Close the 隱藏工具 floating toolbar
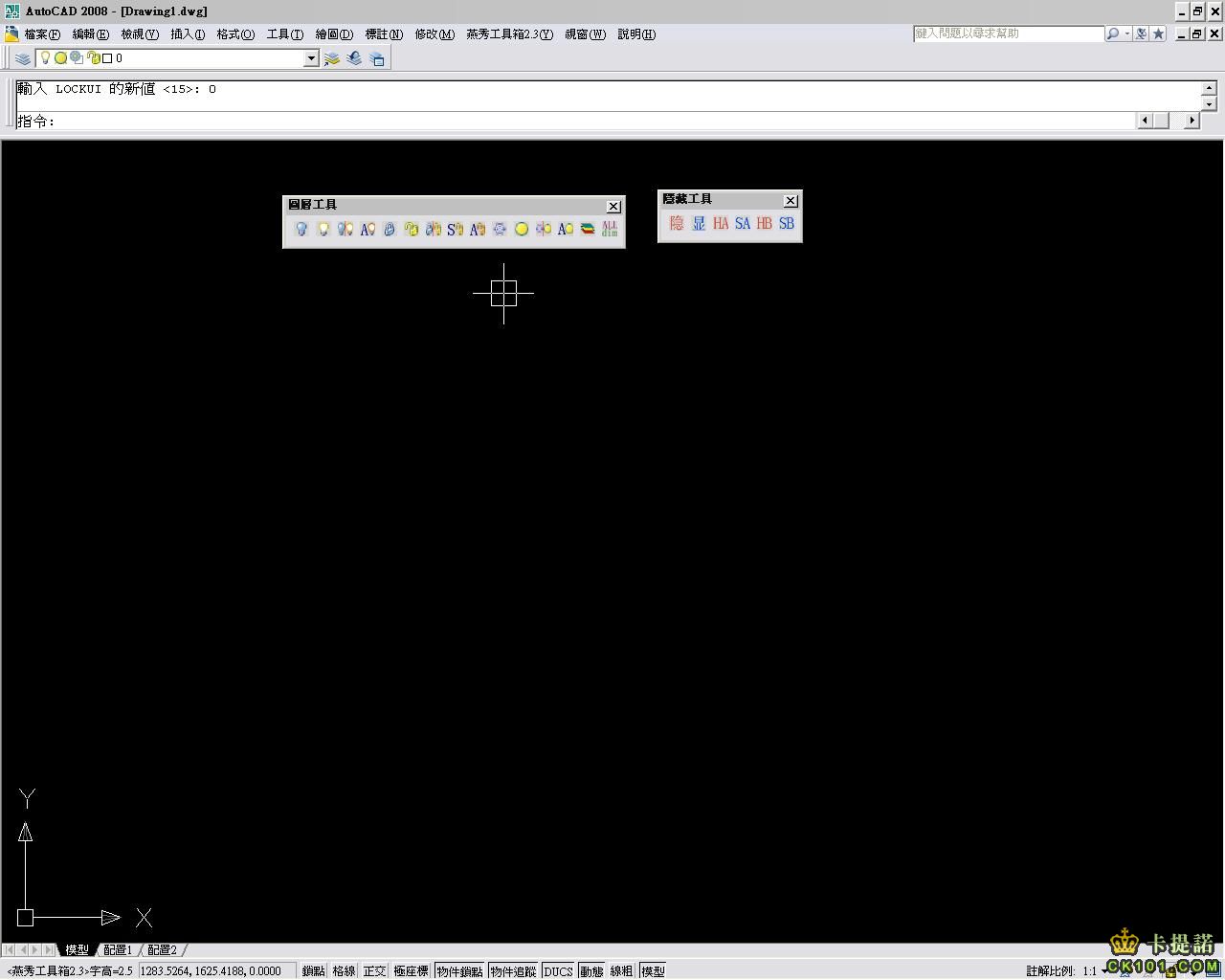The image size is (1225, 980). pos(791,200)
